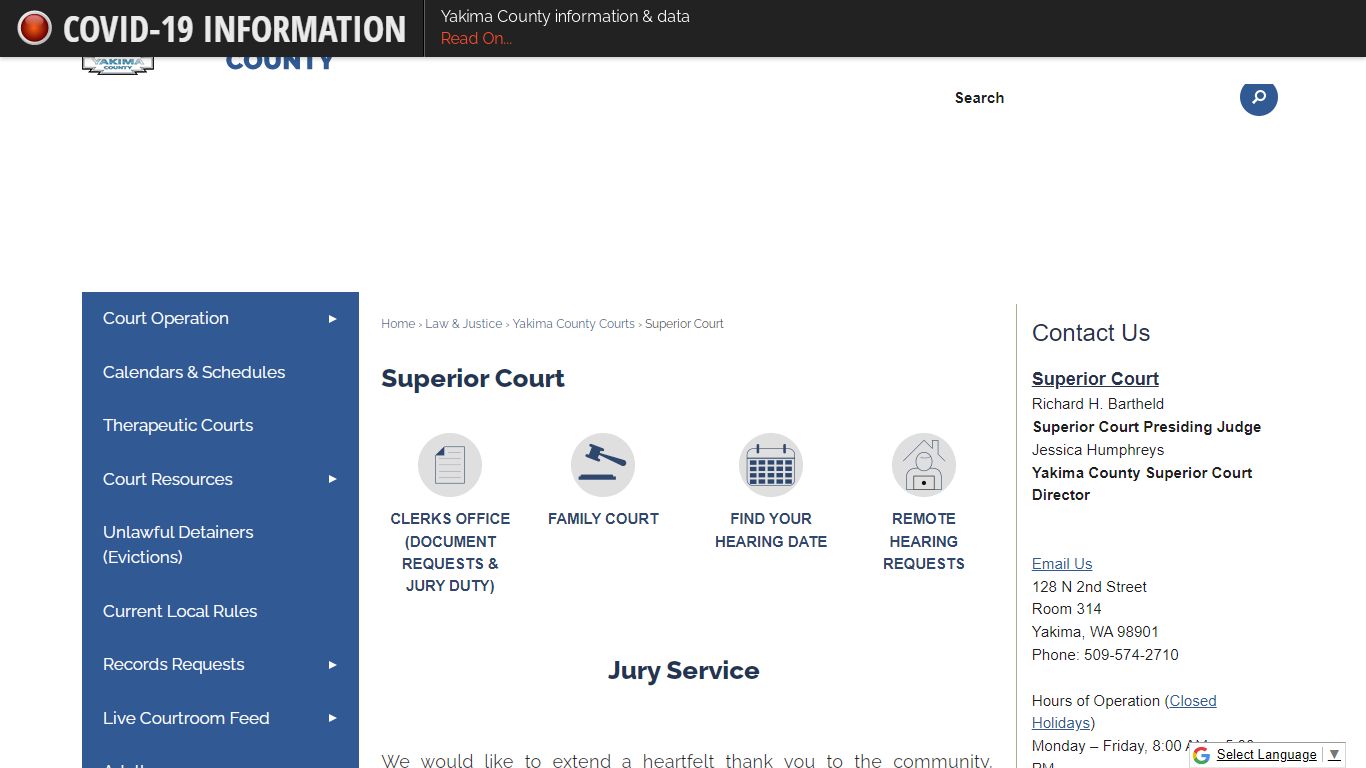Open the Remote Hearing Requests house icon

pos(924,465)
